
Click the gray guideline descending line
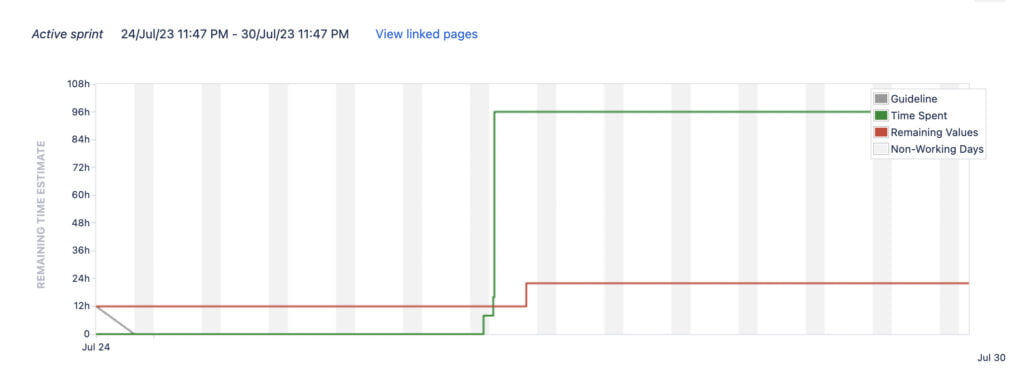(115, 319)
